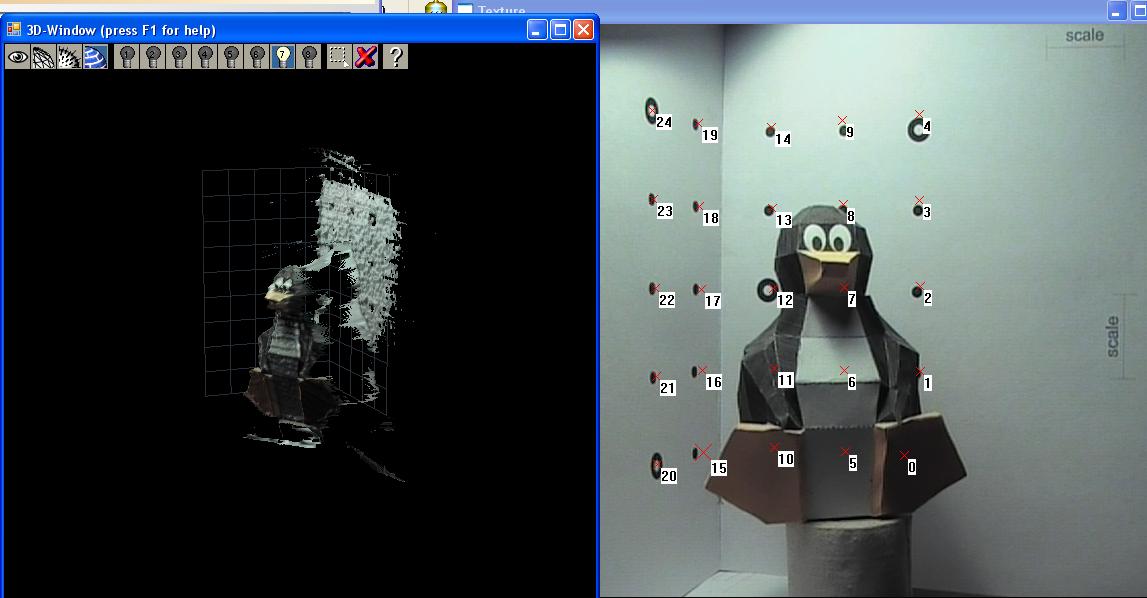Select marker label 15 in Texture window
The width and height of the screenshot is (1147, 598).
click(x=718, y=468)
